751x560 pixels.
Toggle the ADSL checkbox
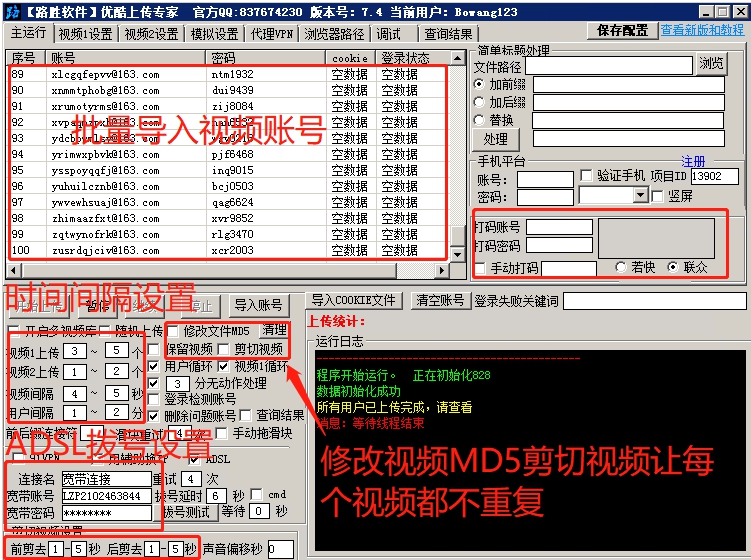tap(193, 459)
